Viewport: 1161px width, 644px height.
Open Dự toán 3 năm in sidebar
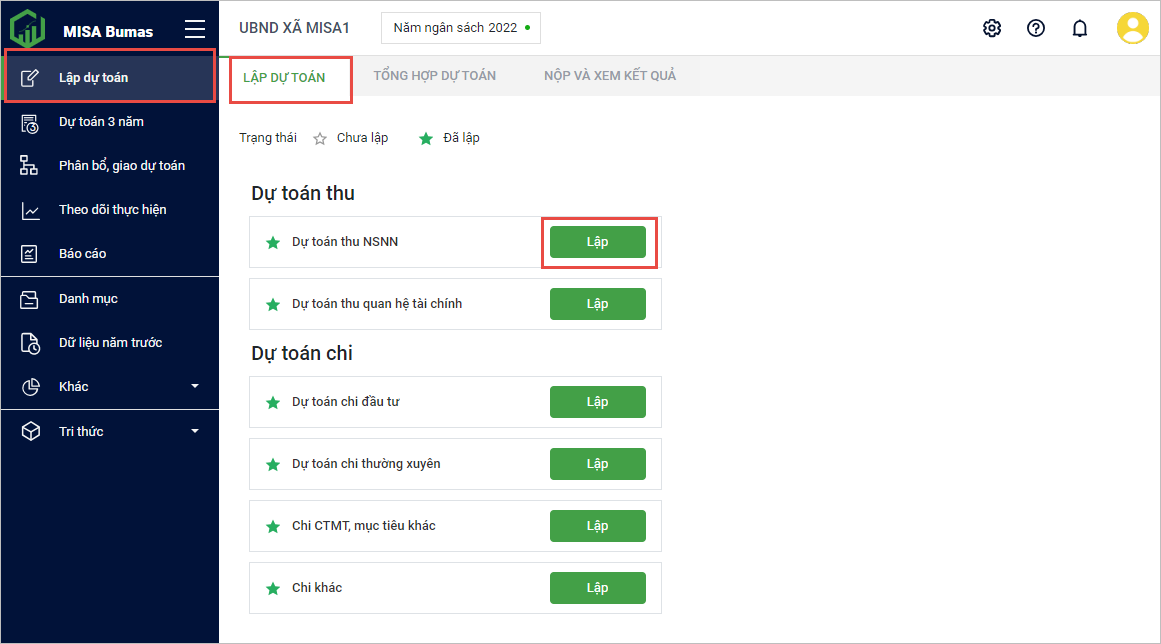101,122
